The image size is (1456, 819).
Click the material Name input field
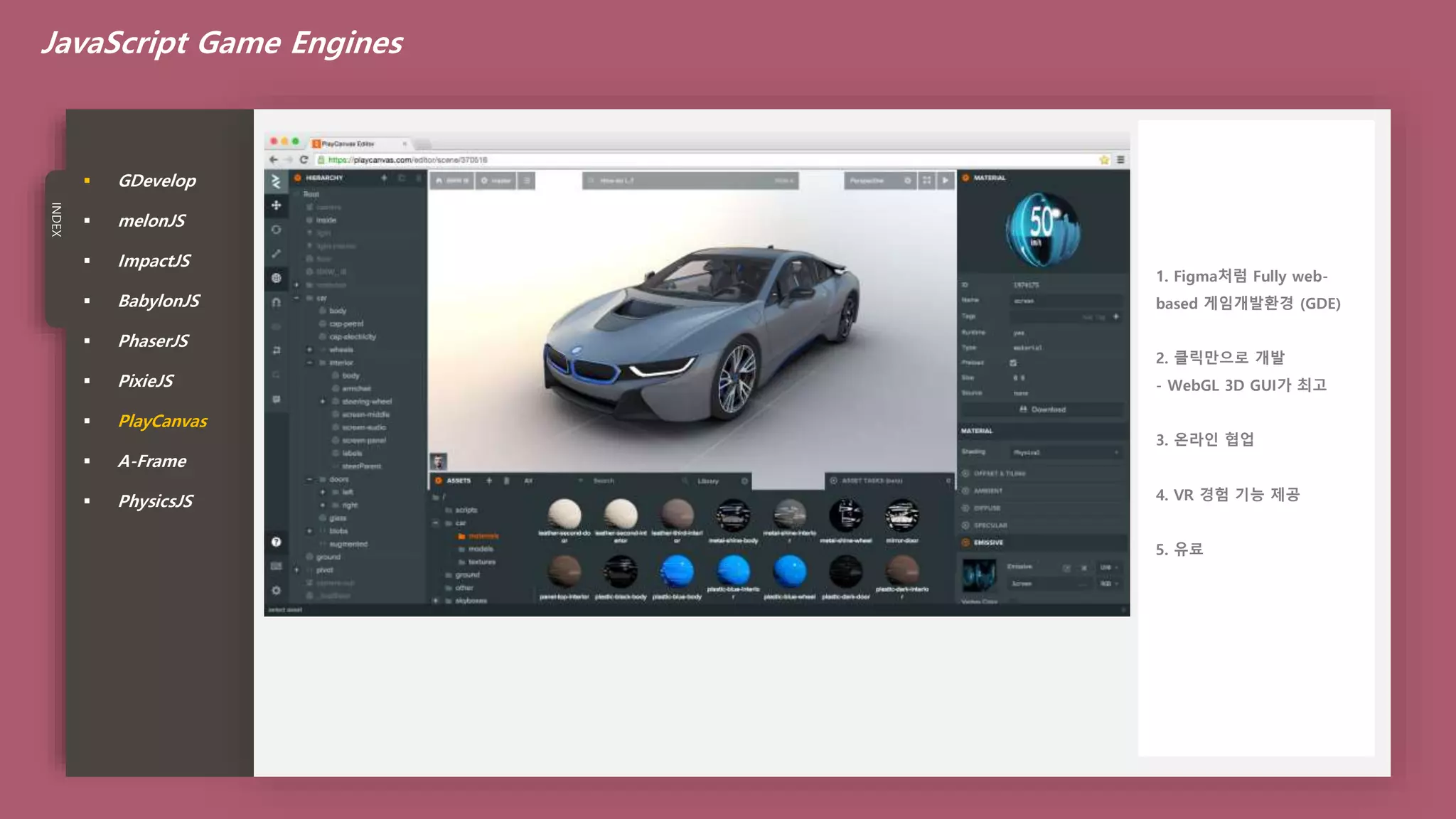click(x=1066, y=301)
